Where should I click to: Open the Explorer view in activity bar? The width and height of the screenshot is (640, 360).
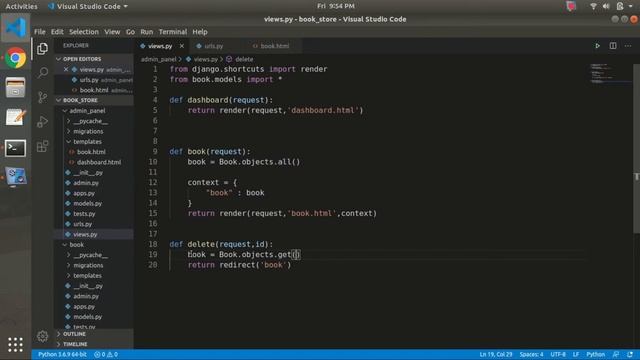coord(42,49)
